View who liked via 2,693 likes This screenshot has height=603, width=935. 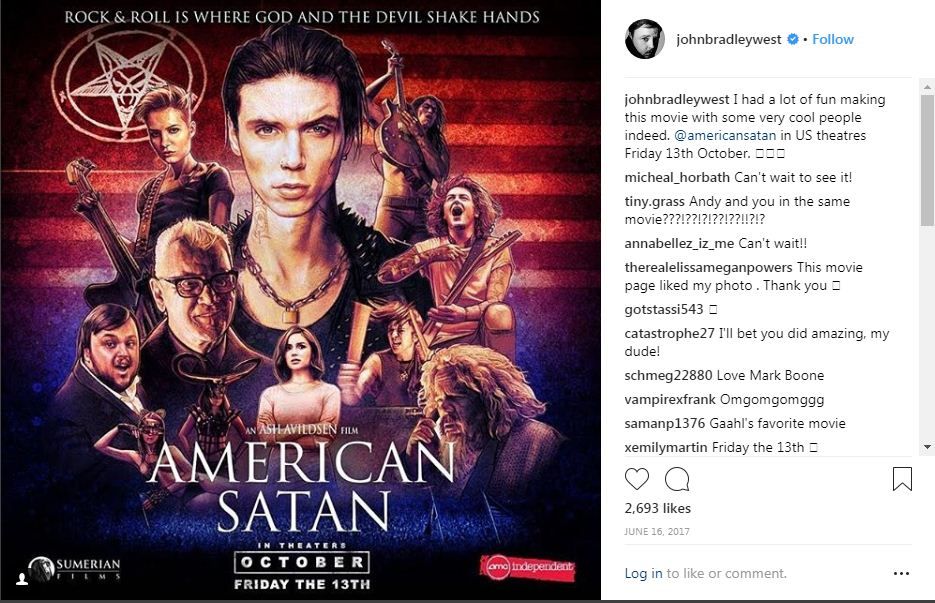(x=657, y=508)
